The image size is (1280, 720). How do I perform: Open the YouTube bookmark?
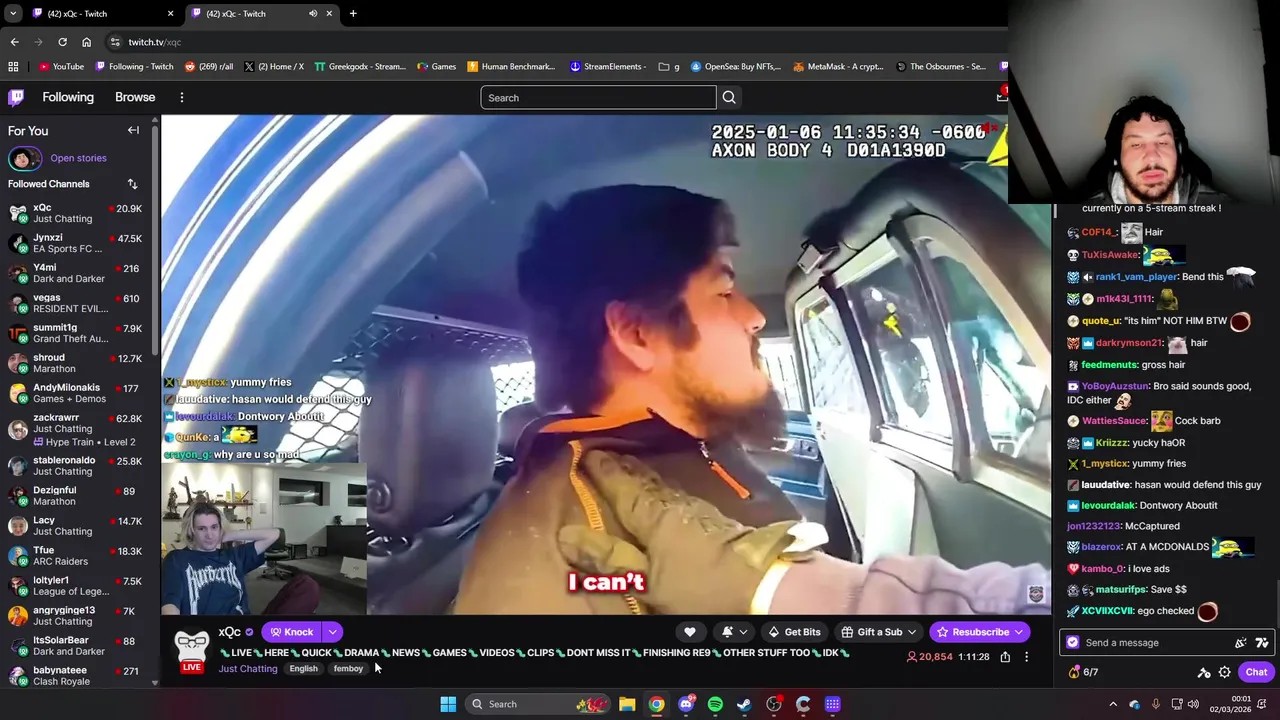[61, 67]
